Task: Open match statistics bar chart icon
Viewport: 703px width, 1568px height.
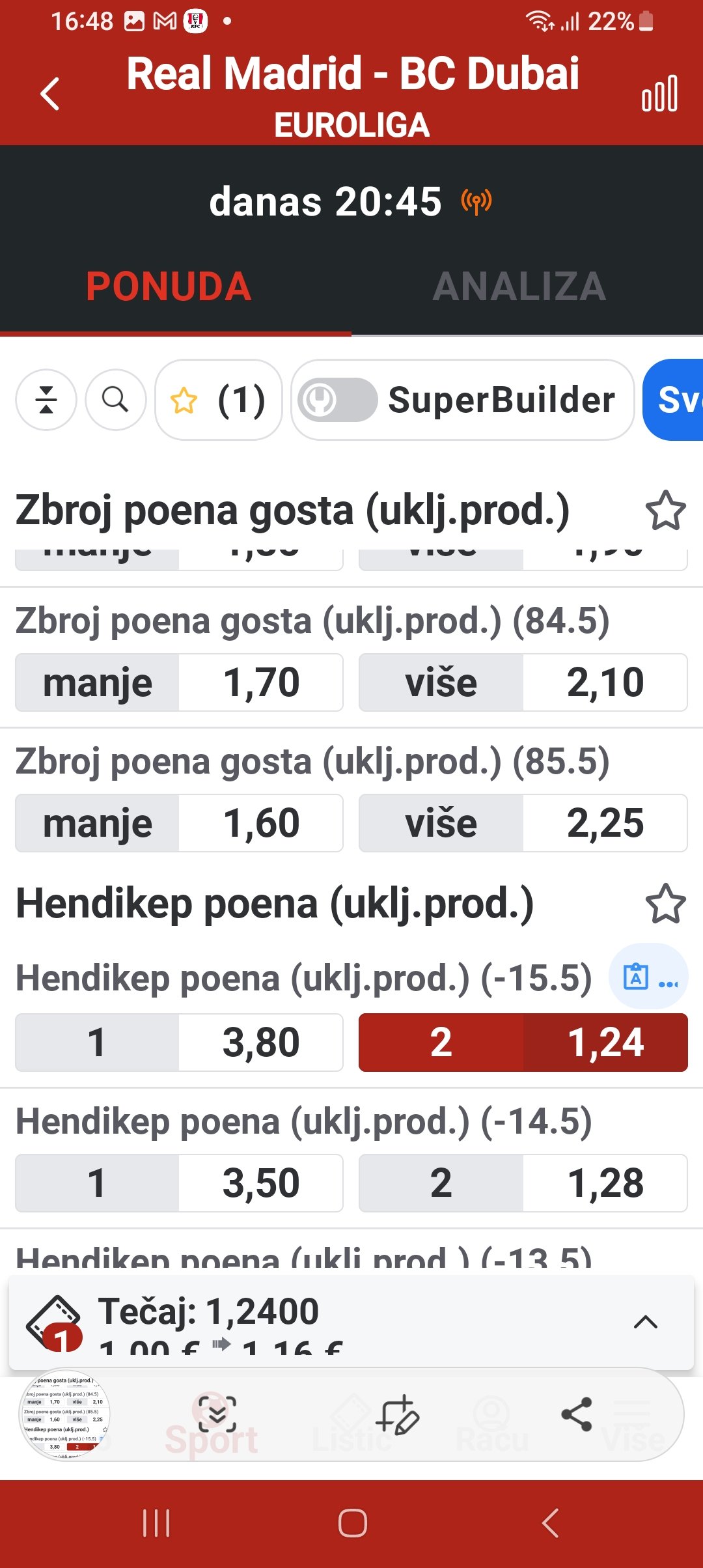Action: coord(659,94)
